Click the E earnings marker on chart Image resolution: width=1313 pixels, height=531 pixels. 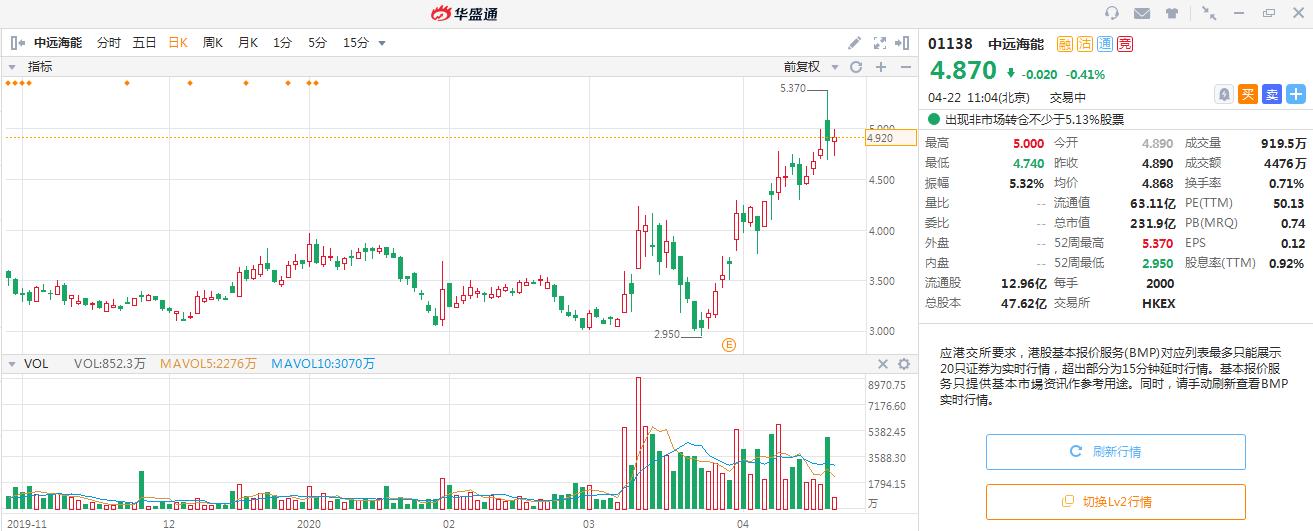729,345
